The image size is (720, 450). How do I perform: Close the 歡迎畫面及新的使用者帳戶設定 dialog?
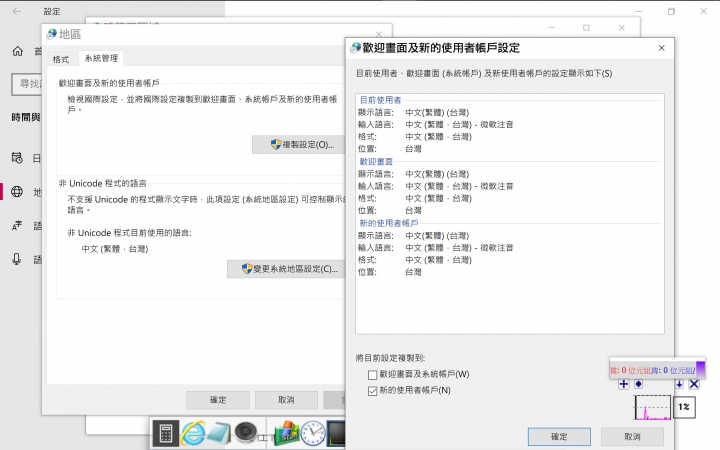pyautogui.click(x=662, y=48)
